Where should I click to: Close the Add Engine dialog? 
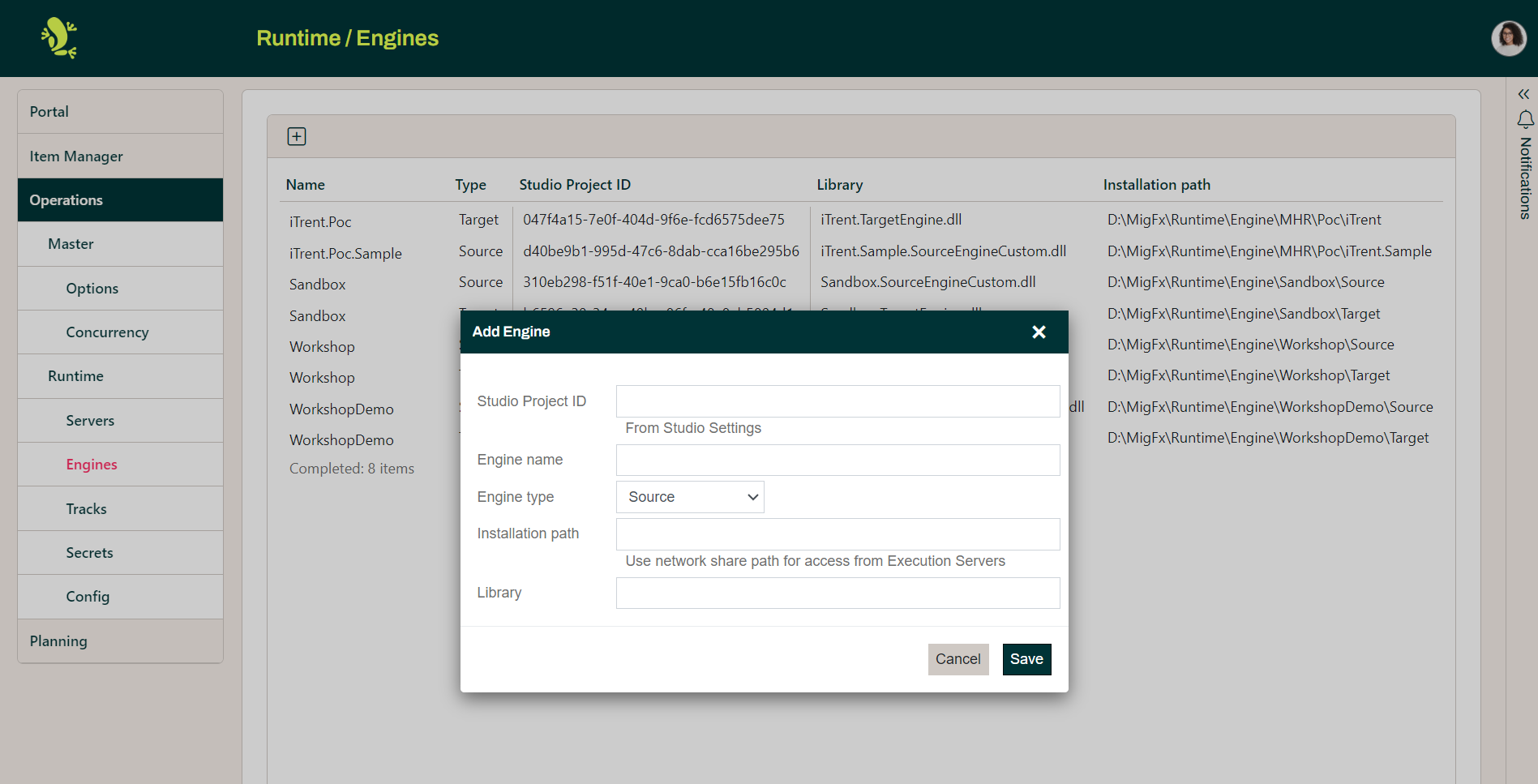point(1039,332)
